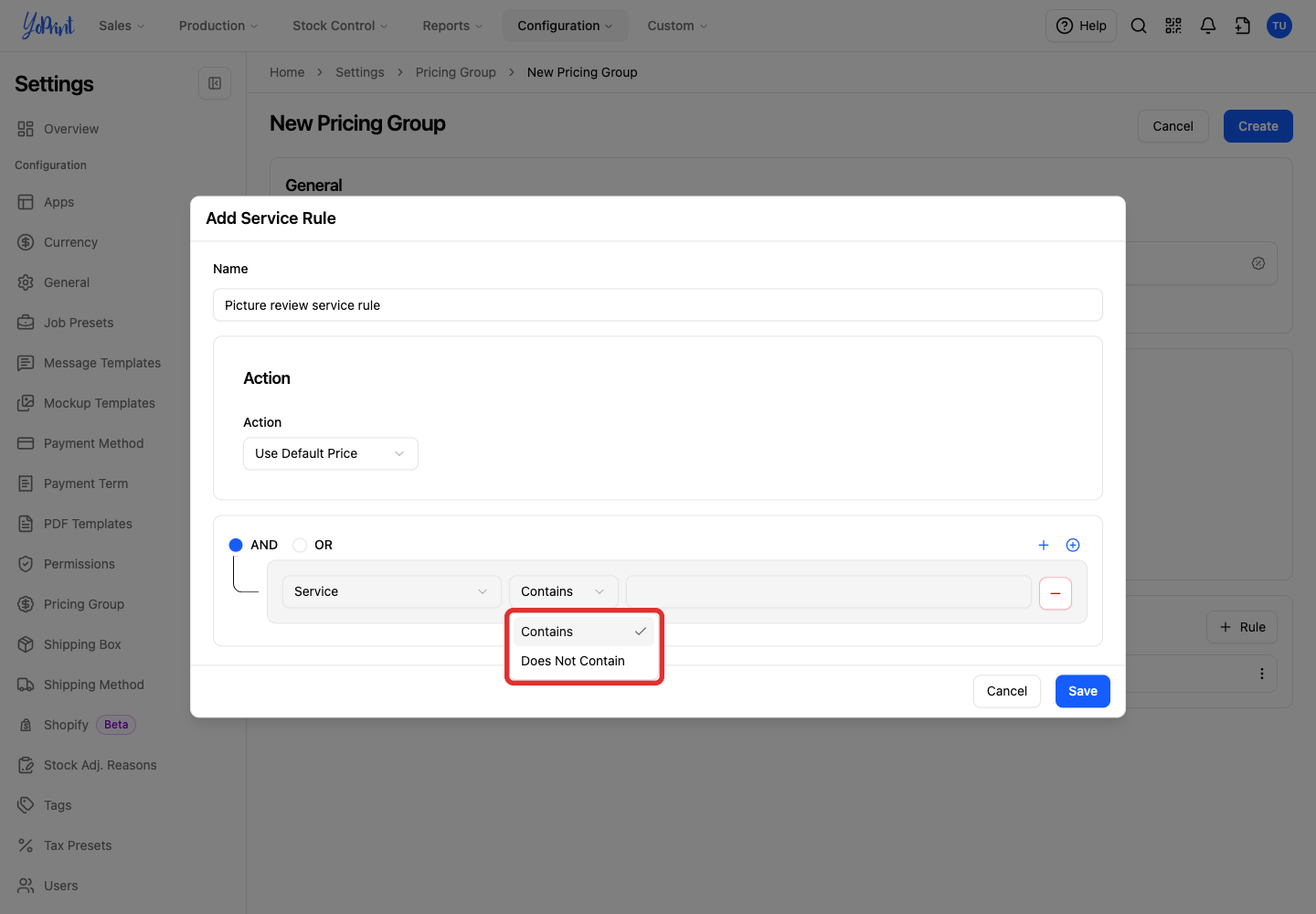Viewport: 1316px width, 914px height.
Task: Click the Help button
Action: (x=1081, y=26)
